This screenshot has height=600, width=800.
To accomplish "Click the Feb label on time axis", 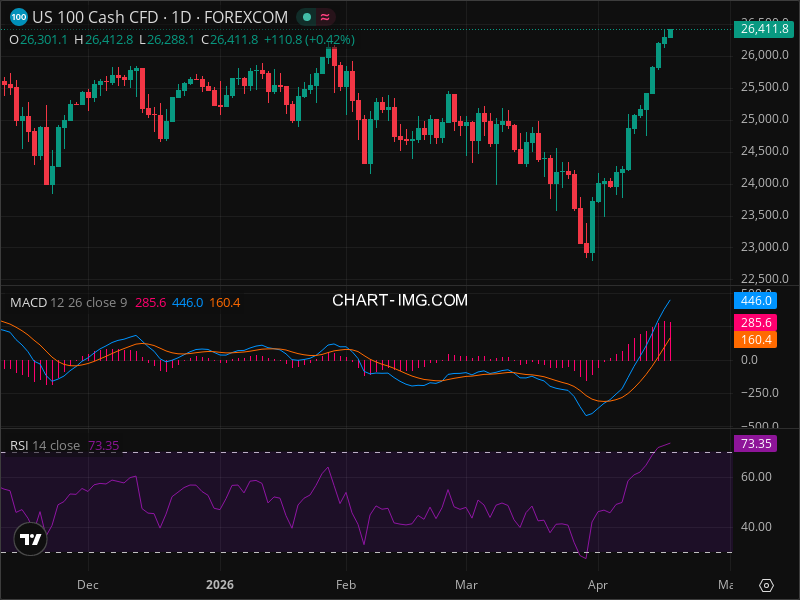I will [346, 585].
